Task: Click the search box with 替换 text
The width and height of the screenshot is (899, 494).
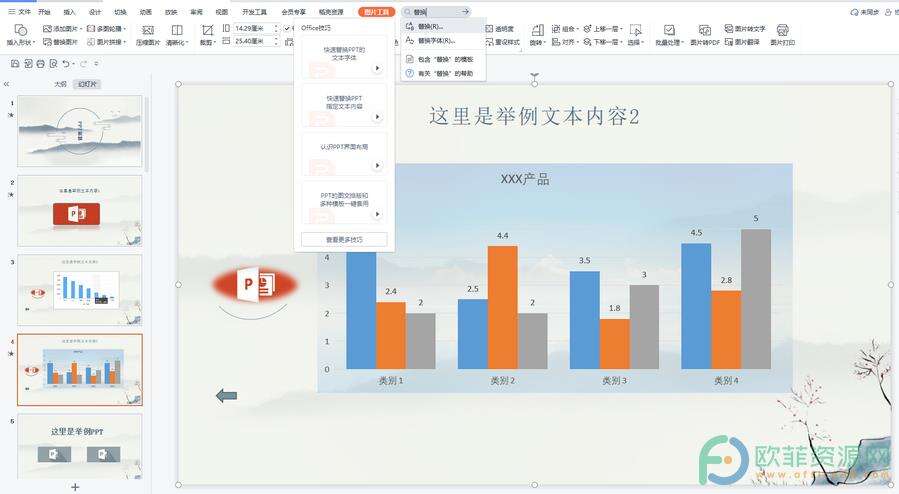Action: 436,11
